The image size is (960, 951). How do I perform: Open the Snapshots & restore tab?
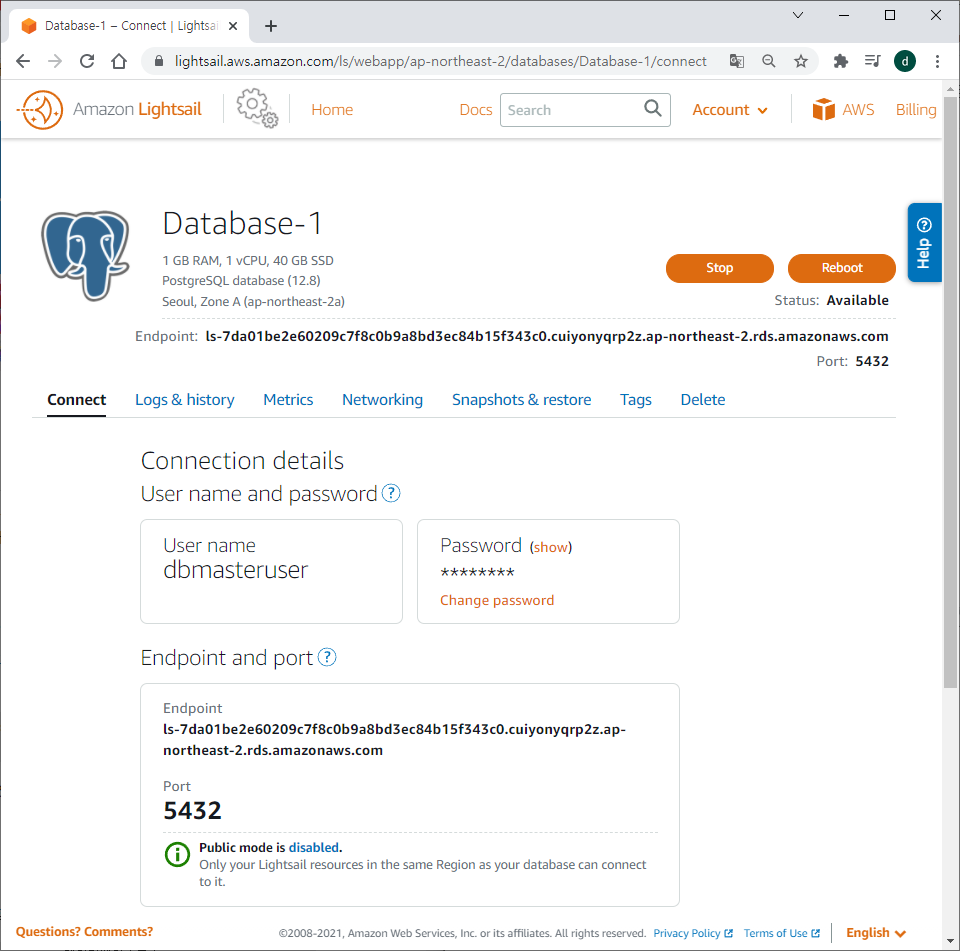[521, 399]
